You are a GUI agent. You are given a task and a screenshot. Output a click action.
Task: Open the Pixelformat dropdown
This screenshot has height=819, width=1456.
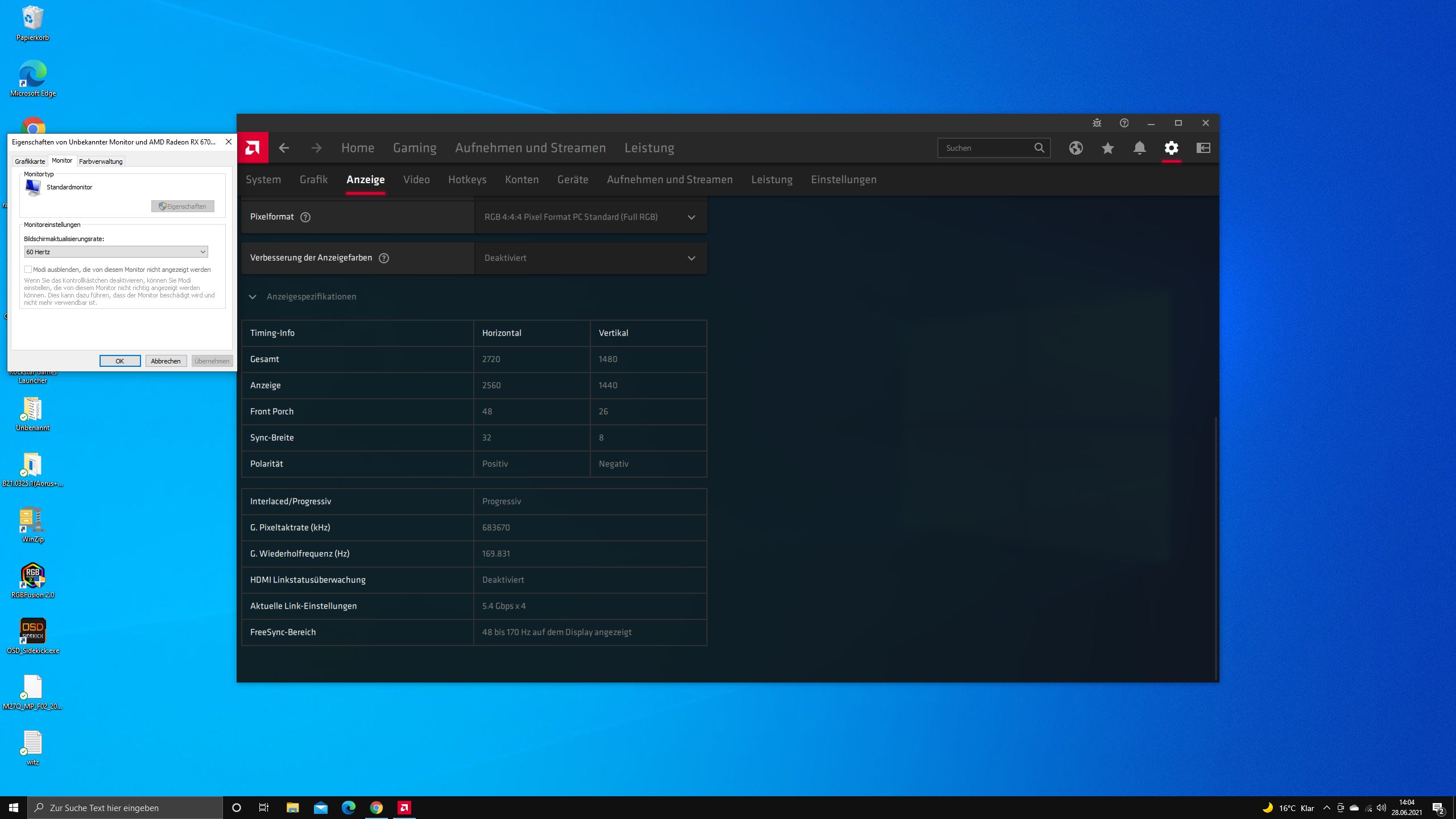(590, 217)
